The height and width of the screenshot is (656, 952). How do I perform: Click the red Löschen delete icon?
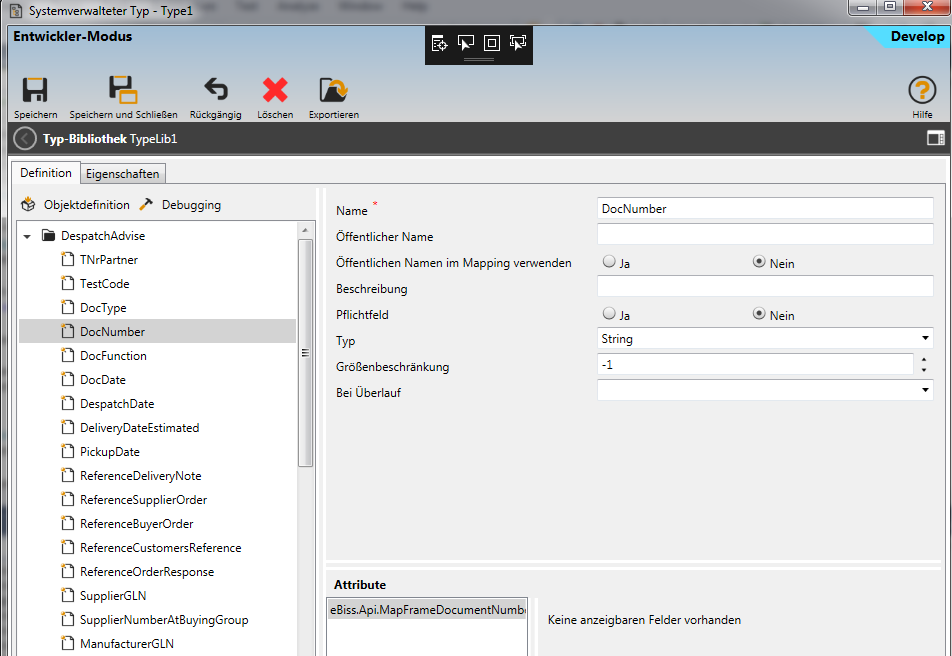coord(275,90)
